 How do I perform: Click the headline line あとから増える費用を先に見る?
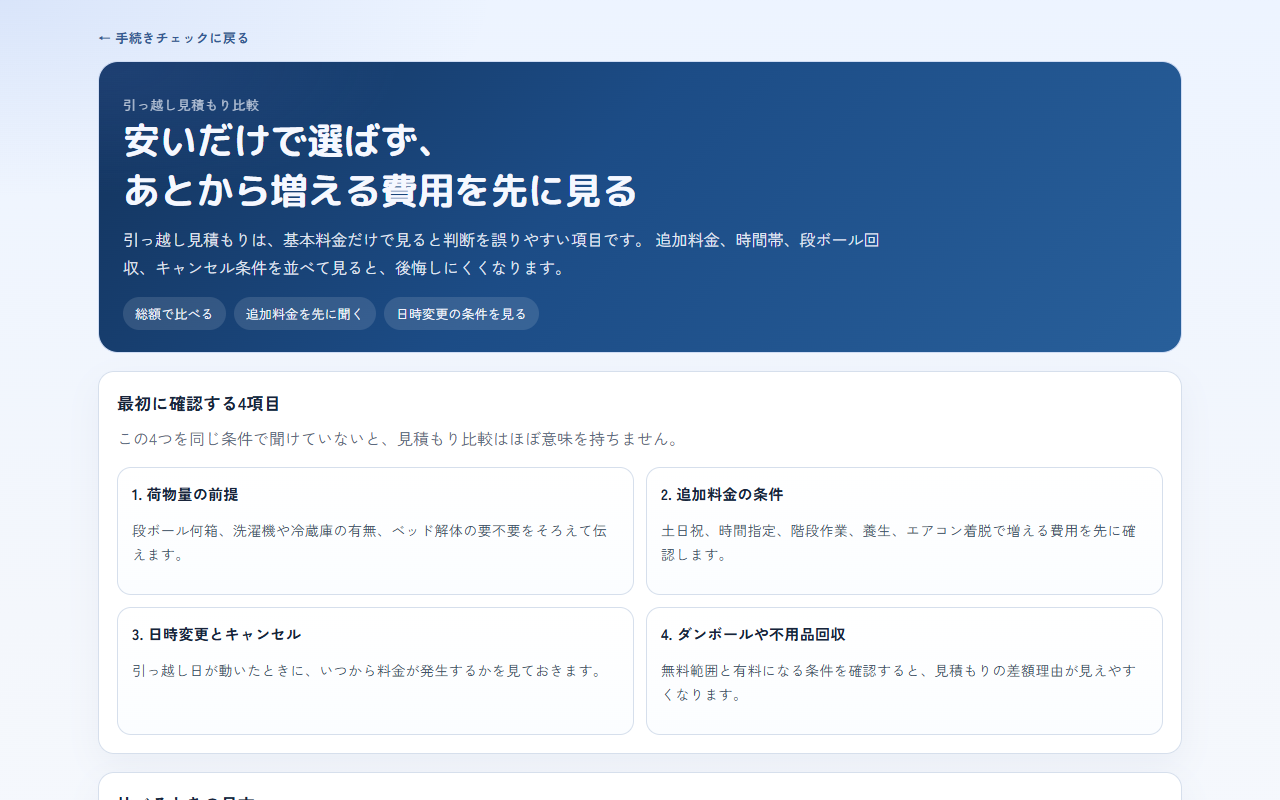[380, 190]
